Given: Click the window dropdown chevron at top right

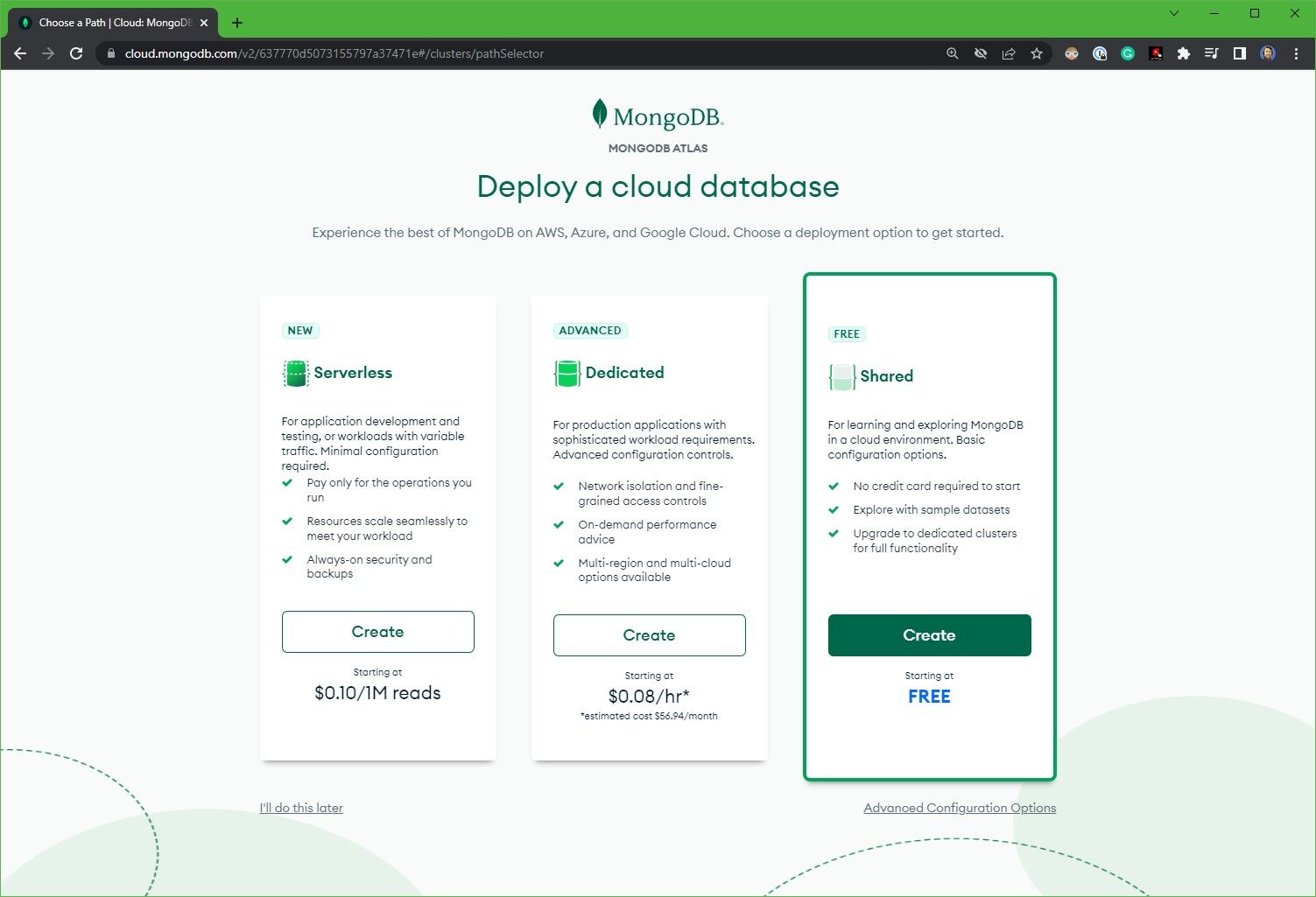Looking at the screenshot, I should pyautogui.click(x=1173, y=14).
